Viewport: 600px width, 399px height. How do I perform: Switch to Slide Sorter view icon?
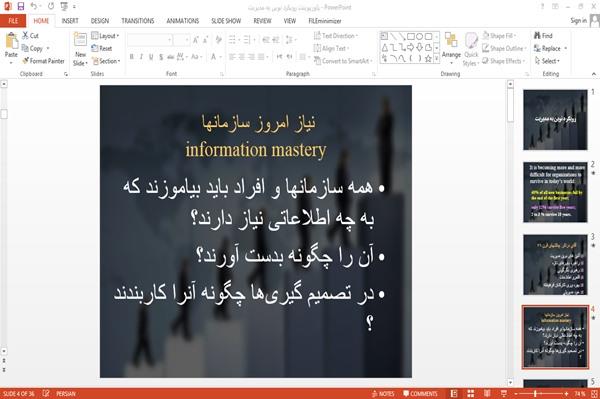(471, 394)
